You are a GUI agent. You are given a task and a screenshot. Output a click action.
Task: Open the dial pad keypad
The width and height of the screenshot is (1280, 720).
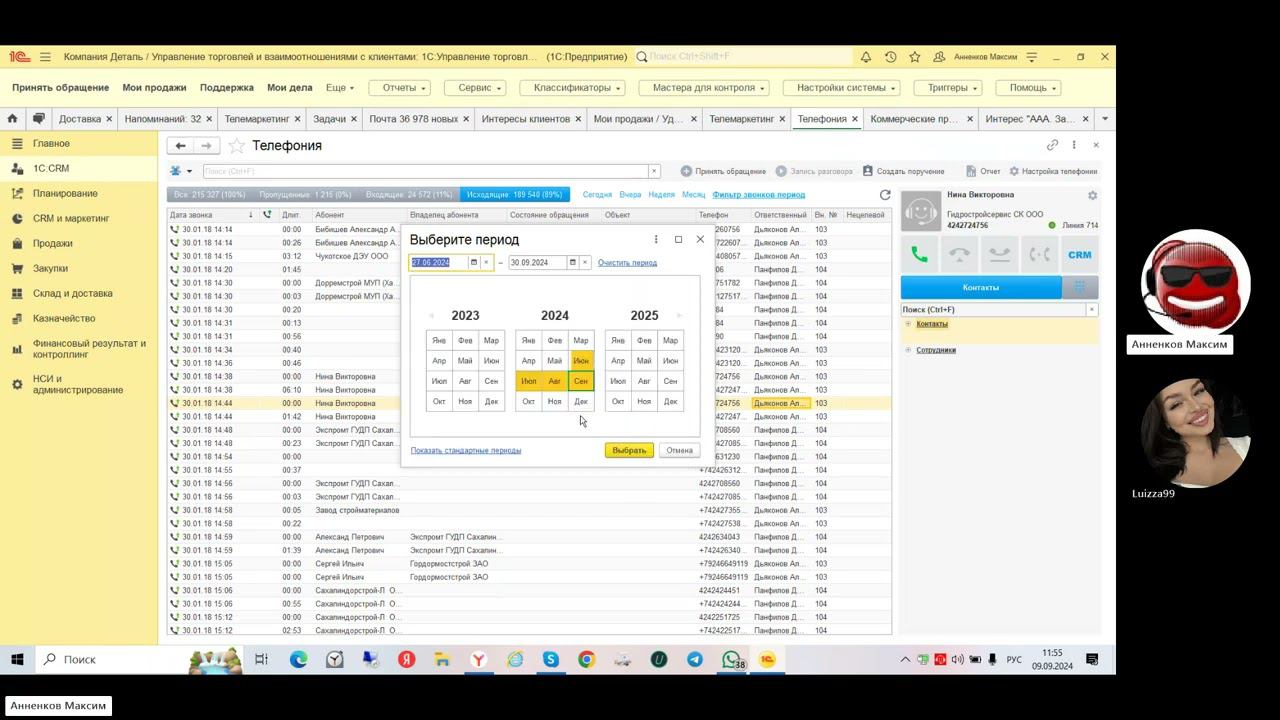point(1080,287)
